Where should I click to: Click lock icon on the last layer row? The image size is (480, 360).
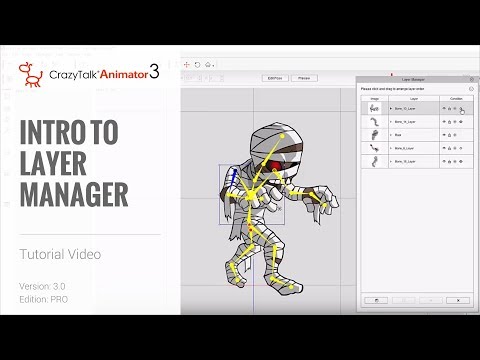click(x=449, y=161)
